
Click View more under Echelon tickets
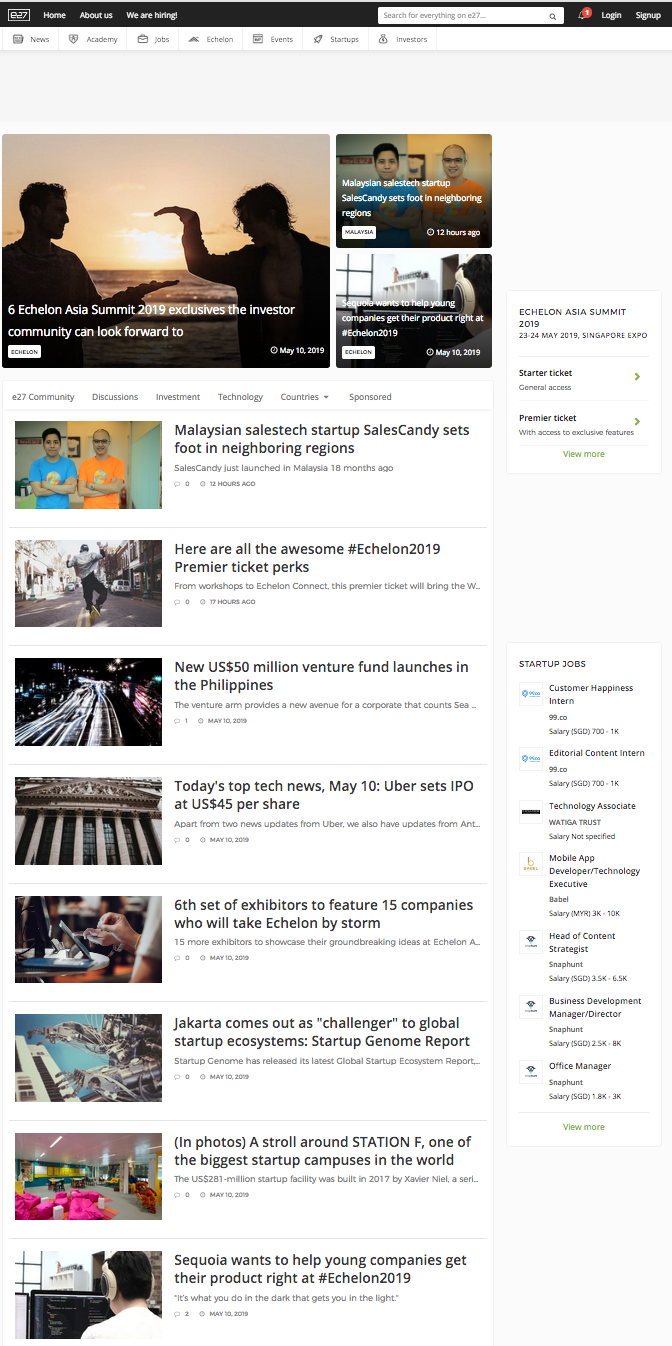click(x=583, y=454)
